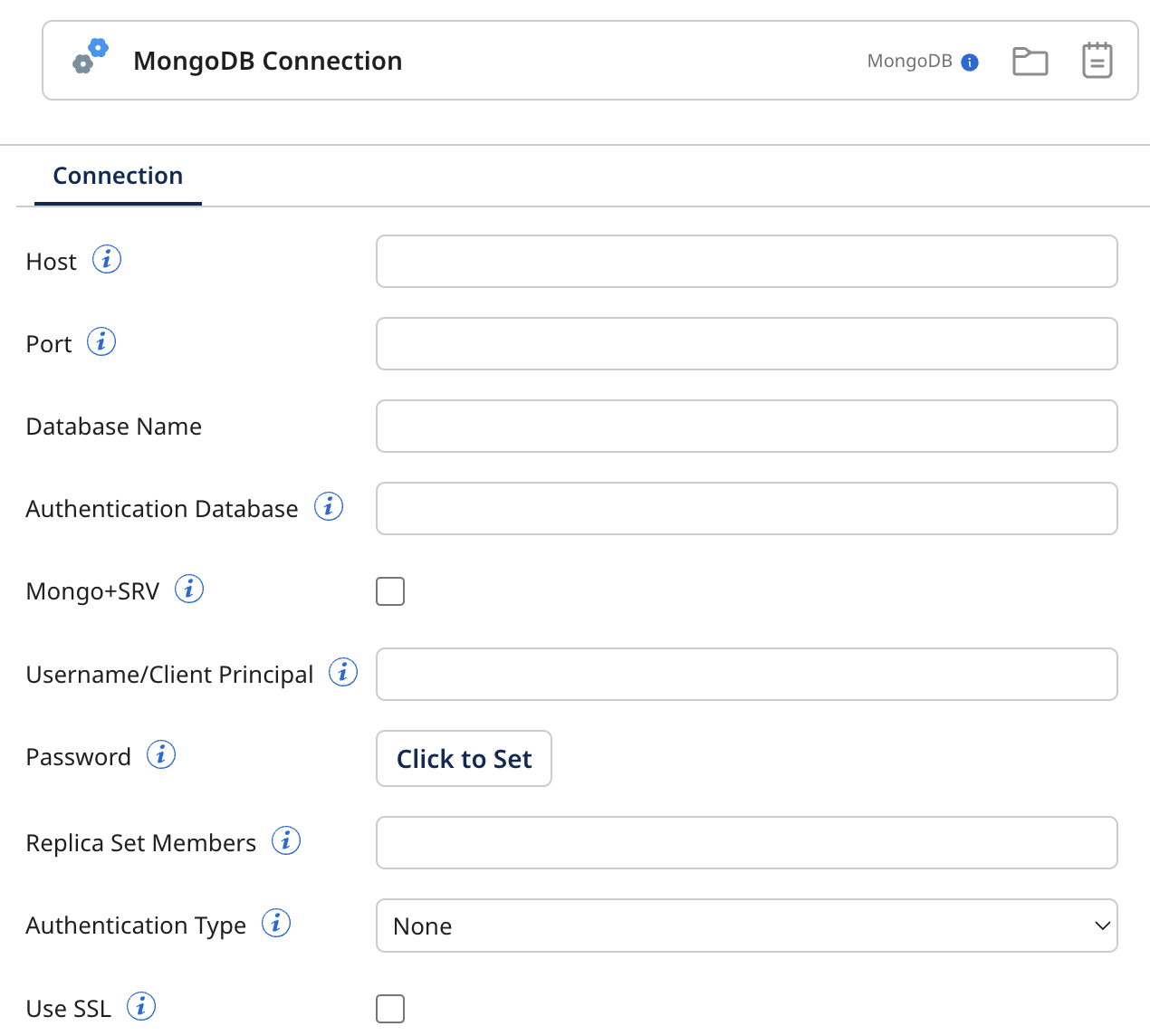This screenshot has width=1150, height=1036.
Task: Open the Host info tooltip icon
Action: tap(106, 259)
